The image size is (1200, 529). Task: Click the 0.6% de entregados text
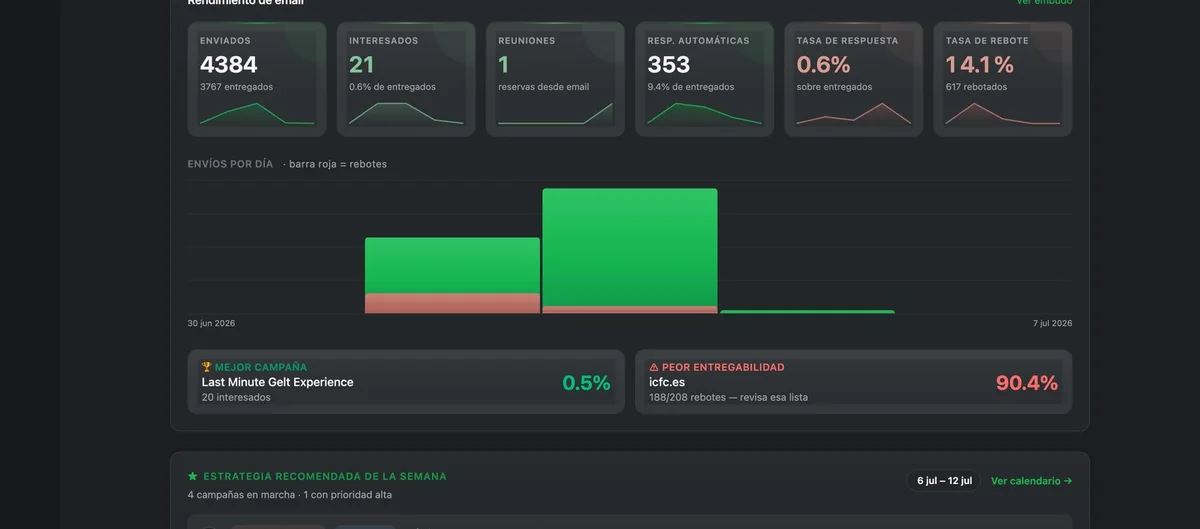click(392, 87)
